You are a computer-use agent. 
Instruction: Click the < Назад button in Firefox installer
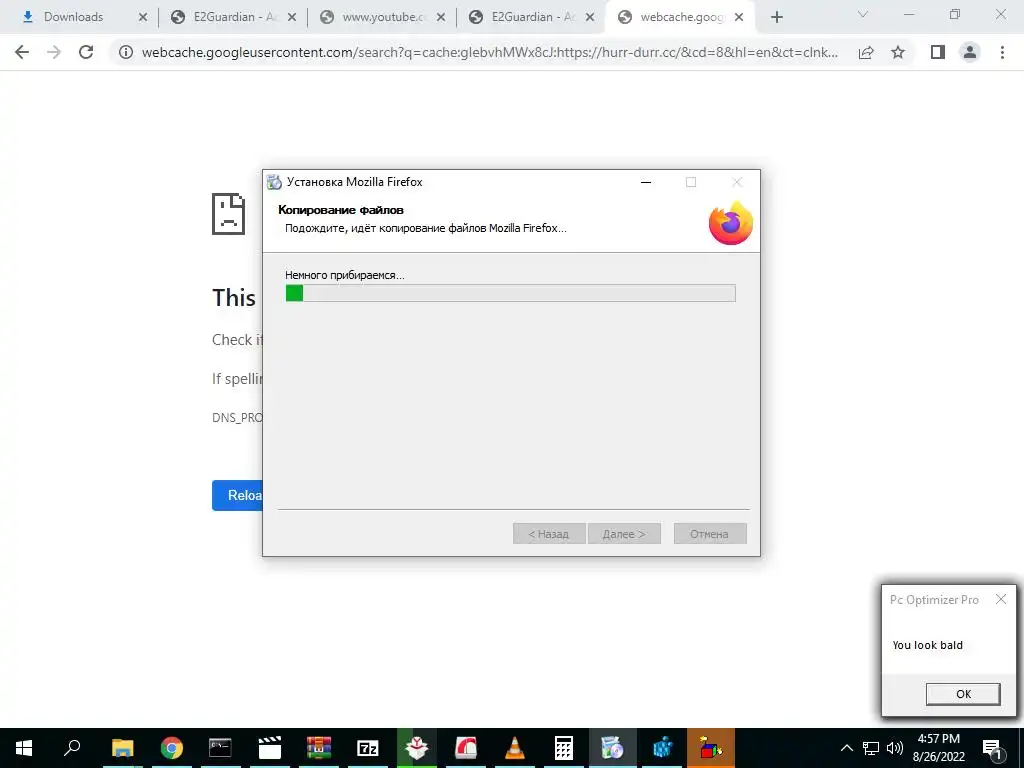549,534
